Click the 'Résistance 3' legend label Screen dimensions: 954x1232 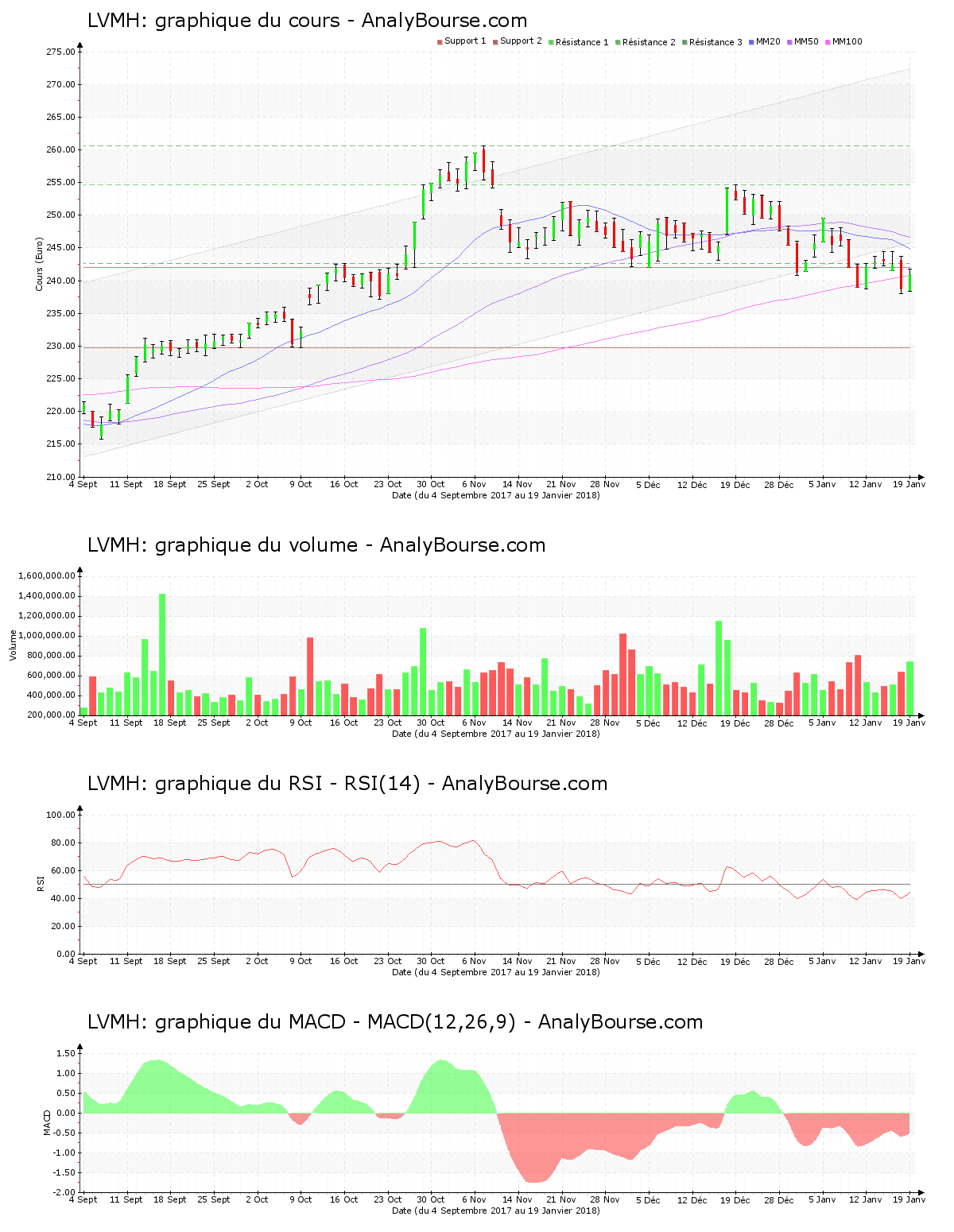(715, 42)
